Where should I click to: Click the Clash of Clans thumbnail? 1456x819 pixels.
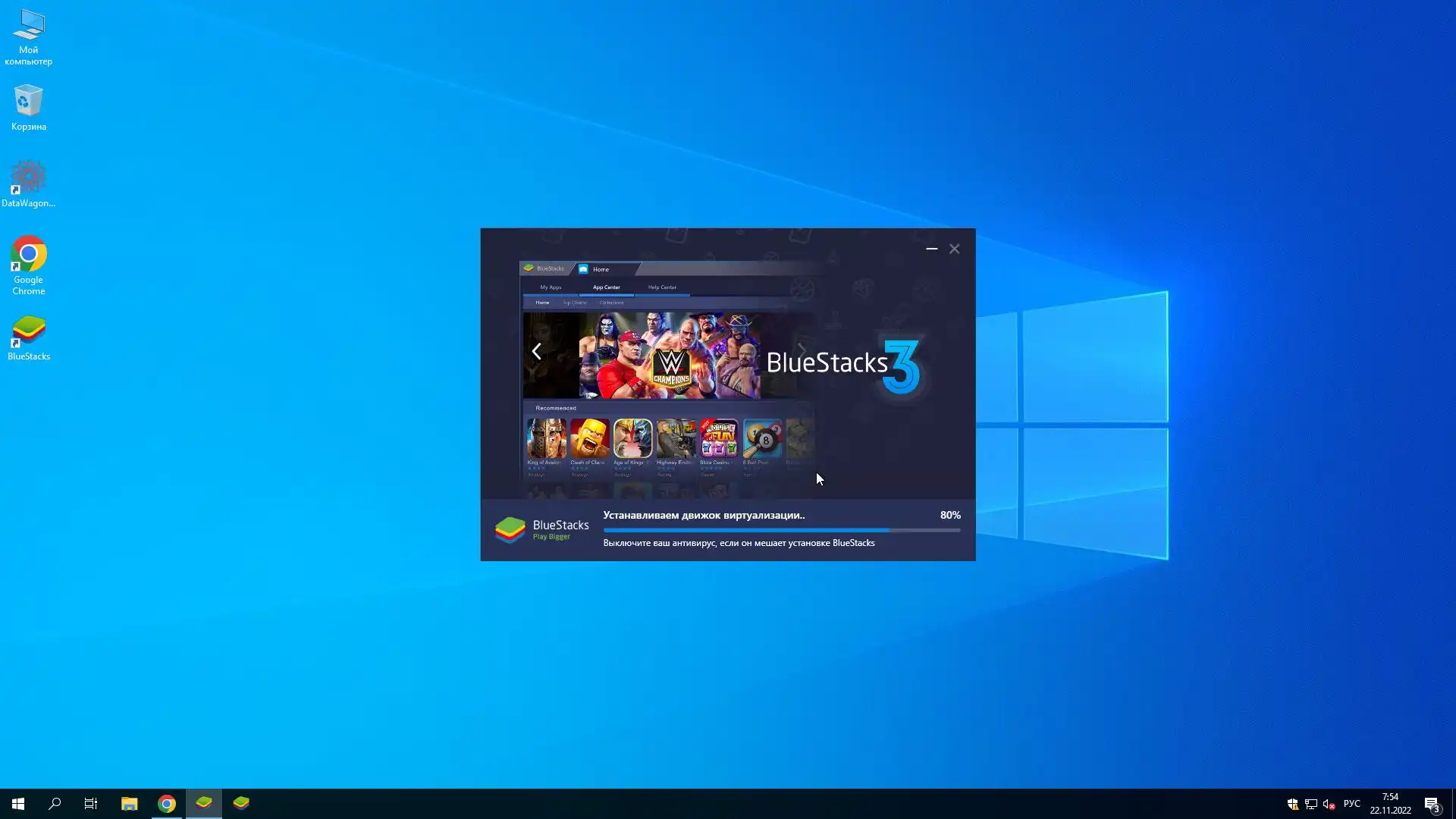(x=589, y=438)
